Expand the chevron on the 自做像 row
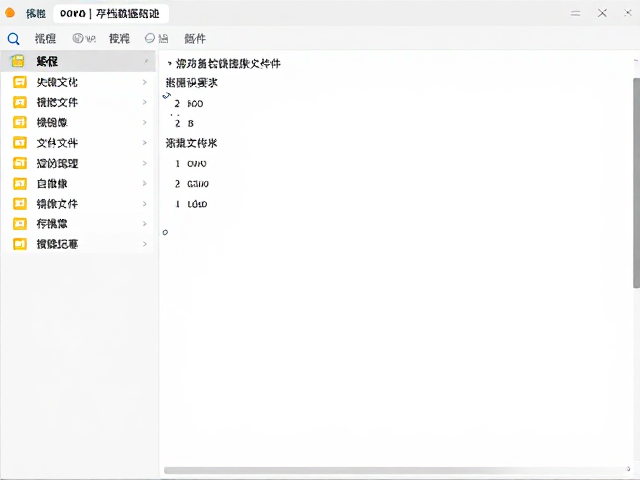The height and width of the screenshot is (480, 640). 144,183
